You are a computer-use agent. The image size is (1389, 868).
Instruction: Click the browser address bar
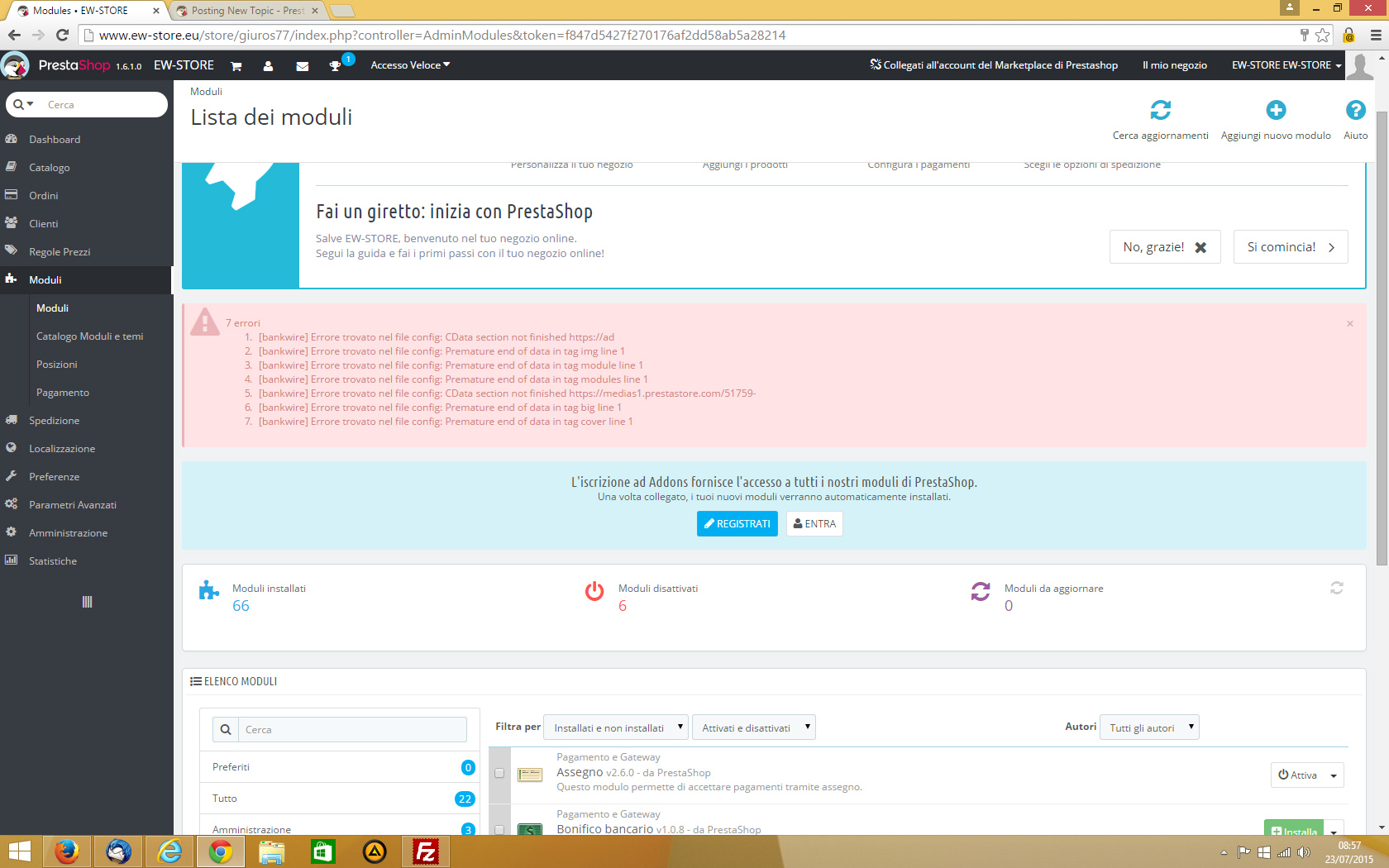click(x=694, y=35)
